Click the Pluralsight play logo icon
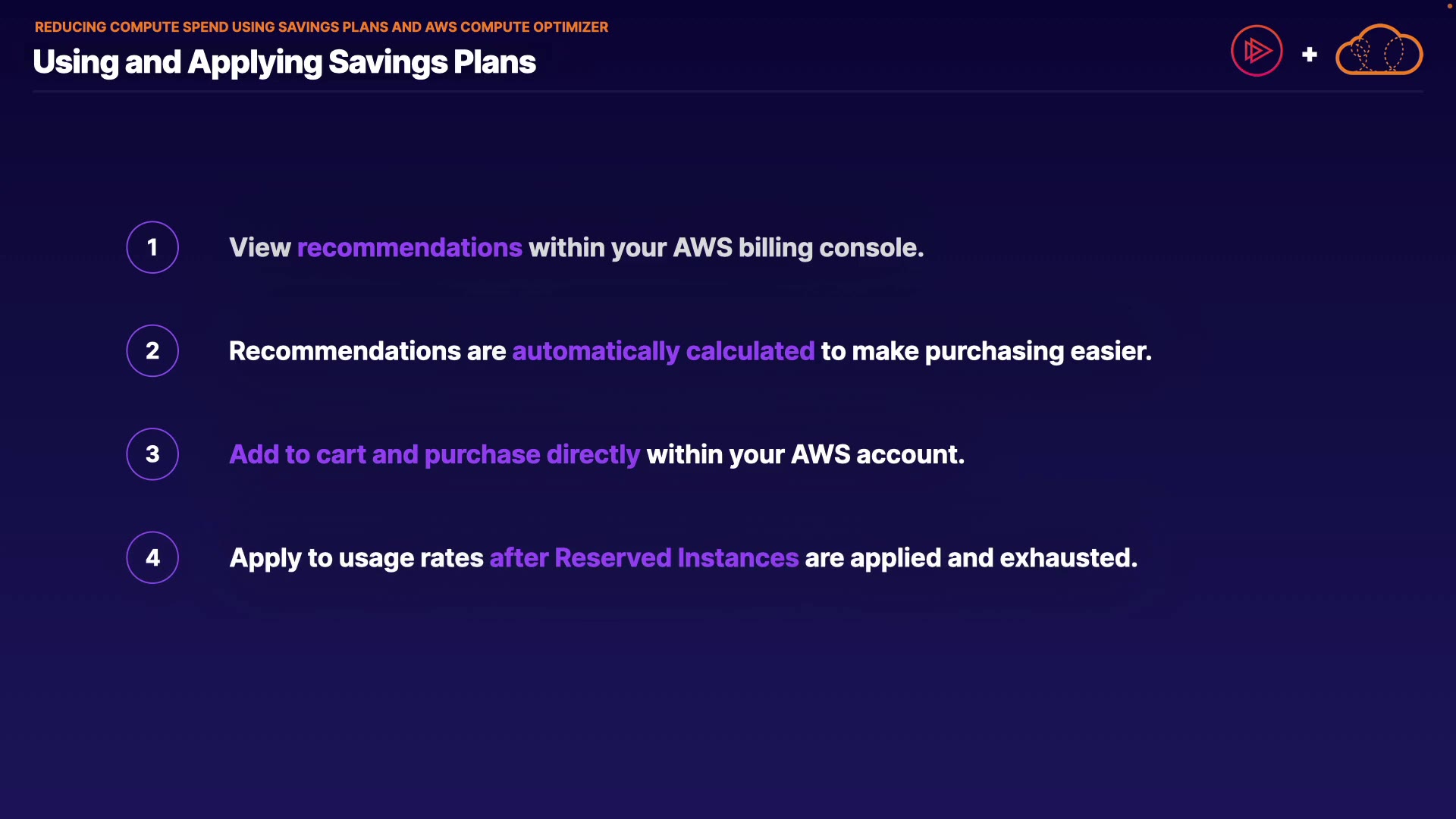The height and width of the screenshot is (819, 1456). [1257, 51]
